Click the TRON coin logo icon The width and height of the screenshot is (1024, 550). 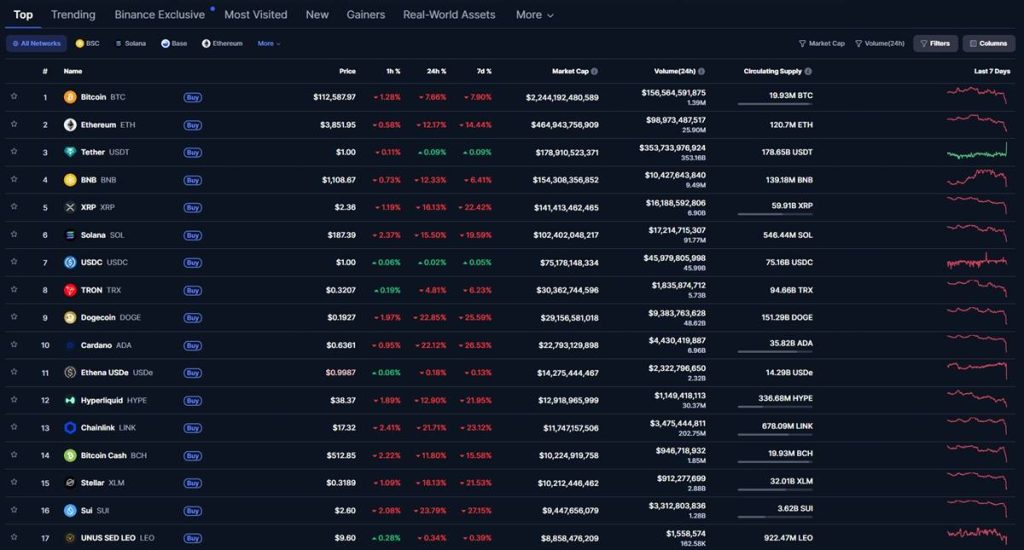70,290
